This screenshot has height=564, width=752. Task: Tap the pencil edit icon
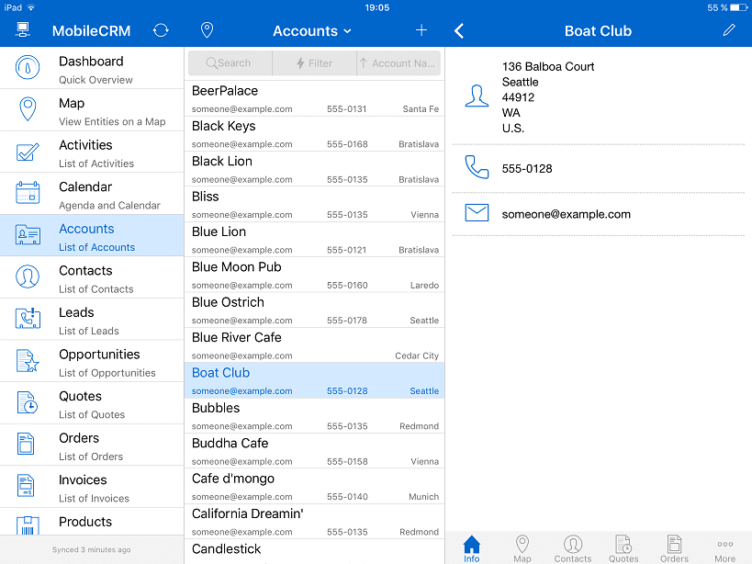[x=729, y=31]
